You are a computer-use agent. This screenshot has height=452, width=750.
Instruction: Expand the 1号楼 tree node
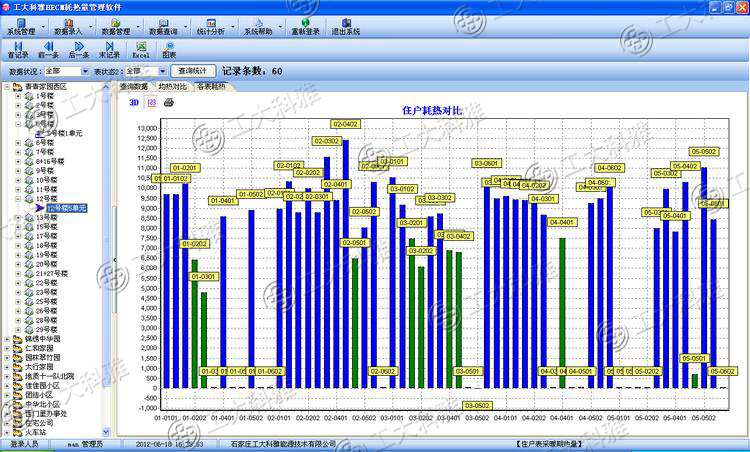pos(18,96)
